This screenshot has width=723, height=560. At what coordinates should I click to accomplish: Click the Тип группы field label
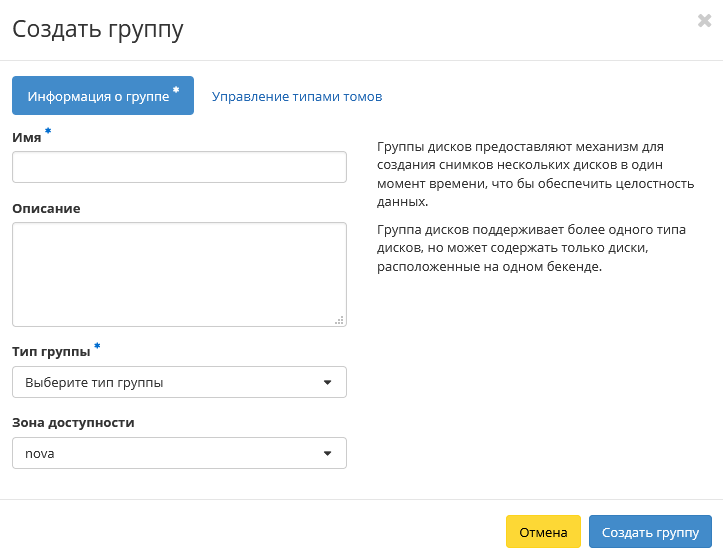point(51,351)
